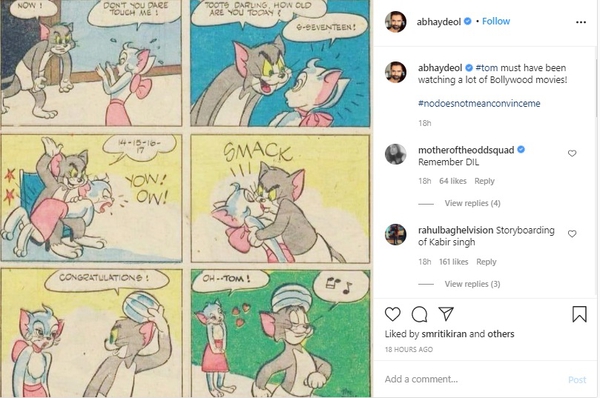Save the post with the bookmark icon
600x398 pixels.
coord(579,314)
